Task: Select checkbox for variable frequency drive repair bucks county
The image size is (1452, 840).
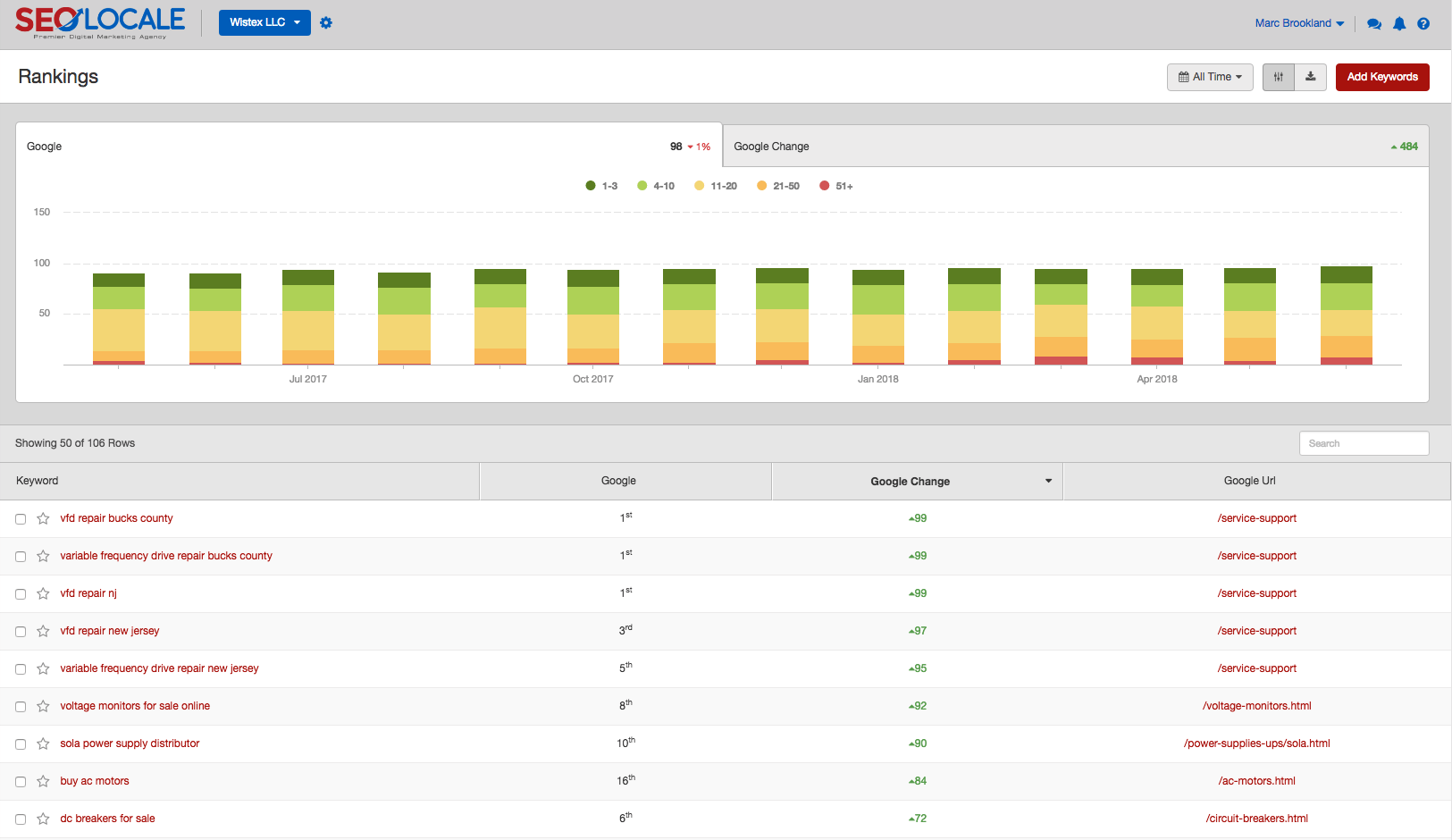Action: pyautogui.click(x=21, y=557)
